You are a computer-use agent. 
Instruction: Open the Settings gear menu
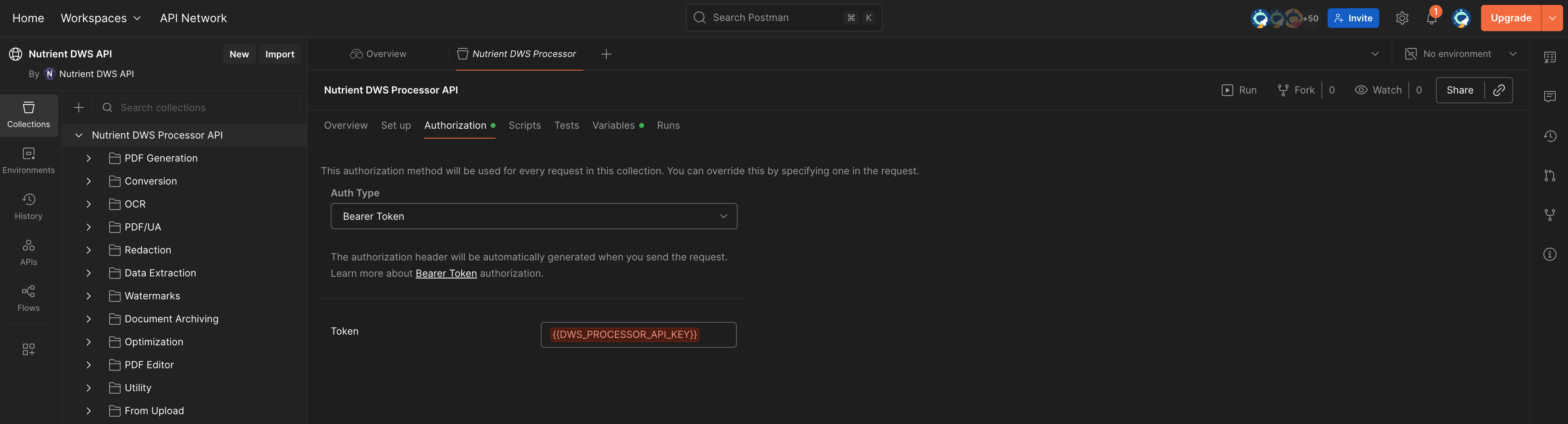pos(1402,18)
